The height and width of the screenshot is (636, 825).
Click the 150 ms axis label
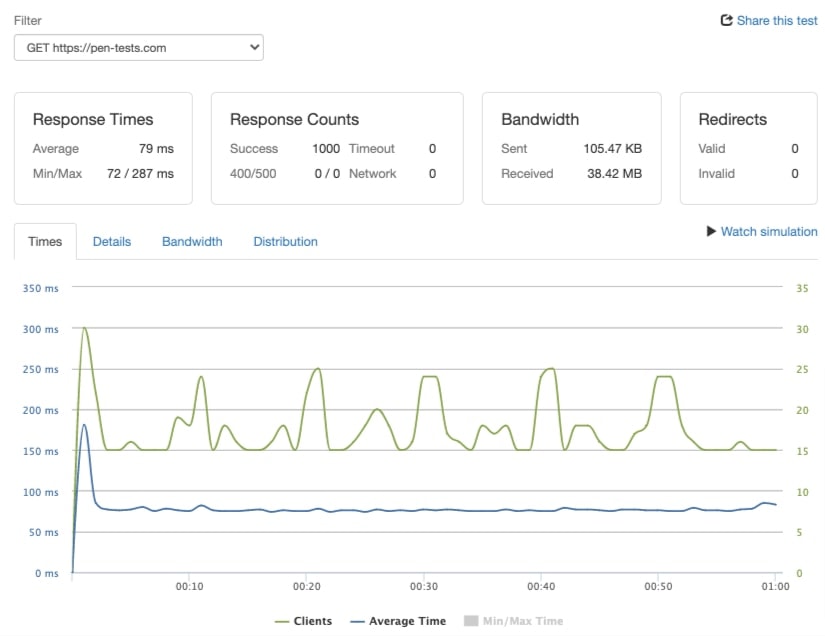[41, 451]
